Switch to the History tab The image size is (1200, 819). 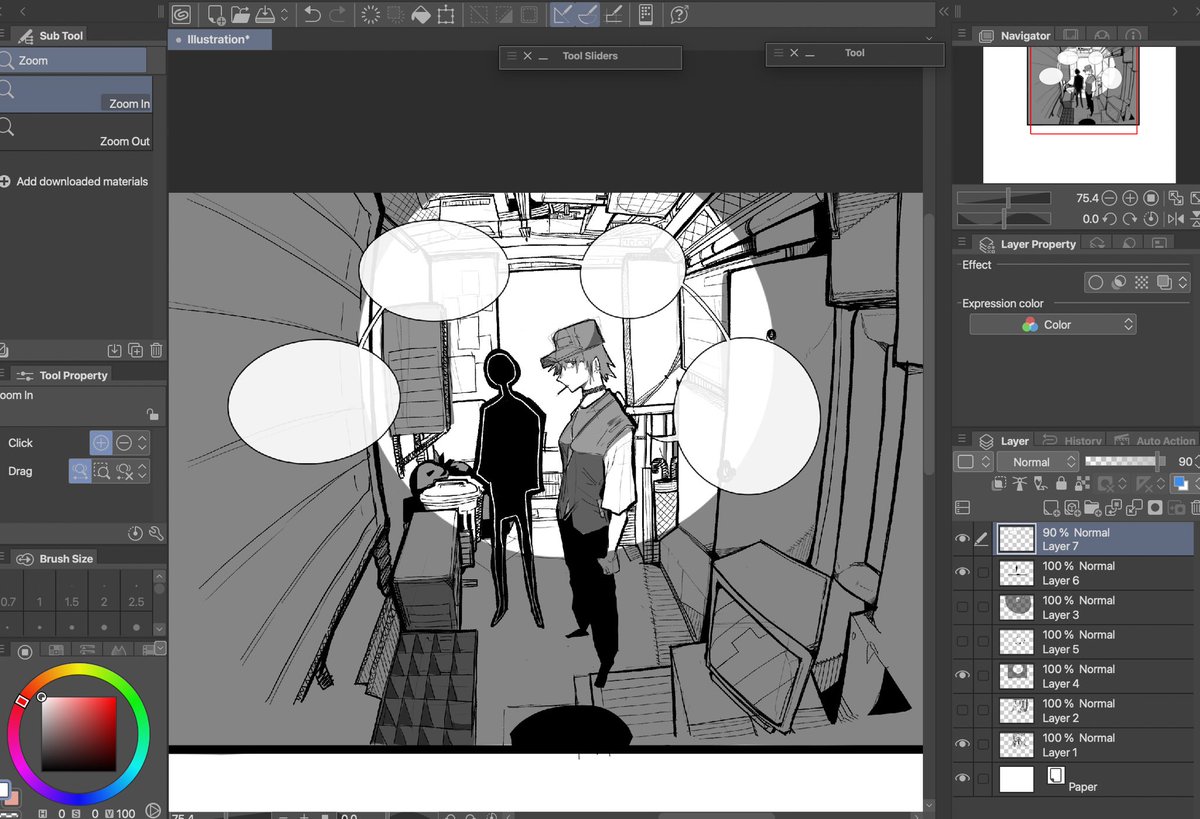[x=1073, y=440]
